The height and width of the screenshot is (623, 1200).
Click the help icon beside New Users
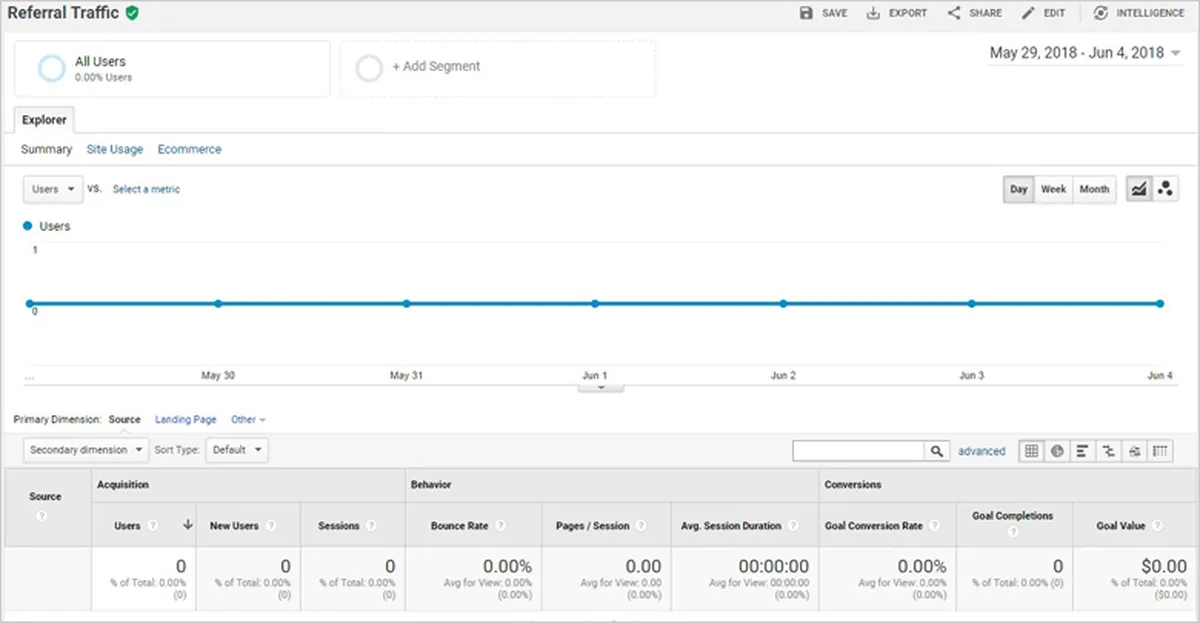coord(270,525)
